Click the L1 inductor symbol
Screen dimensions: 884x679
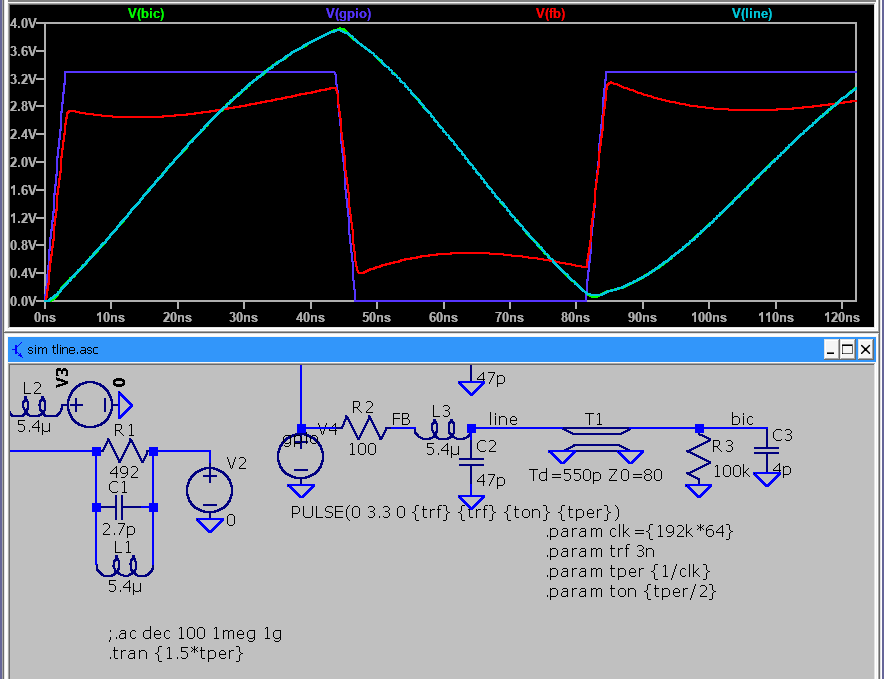pos(124,567)
